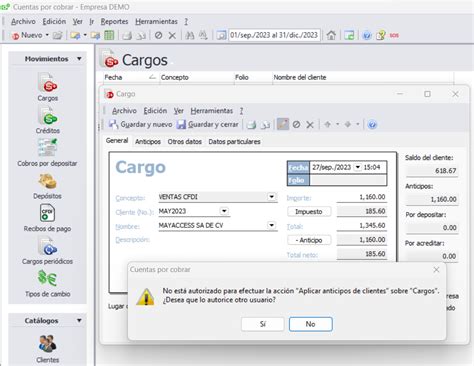Click the green refresh window icon in main toolbar
Image resolution: width=474 pixels, height=366 pixels.
coord(349,35)
